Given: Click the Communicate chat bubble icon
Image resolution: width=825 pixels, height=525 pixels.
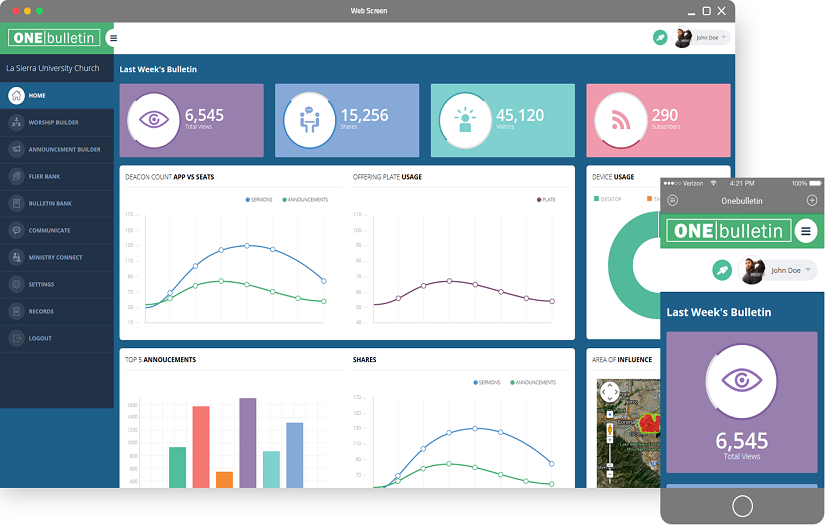Looking at the screenshot, I should (16, 230).
